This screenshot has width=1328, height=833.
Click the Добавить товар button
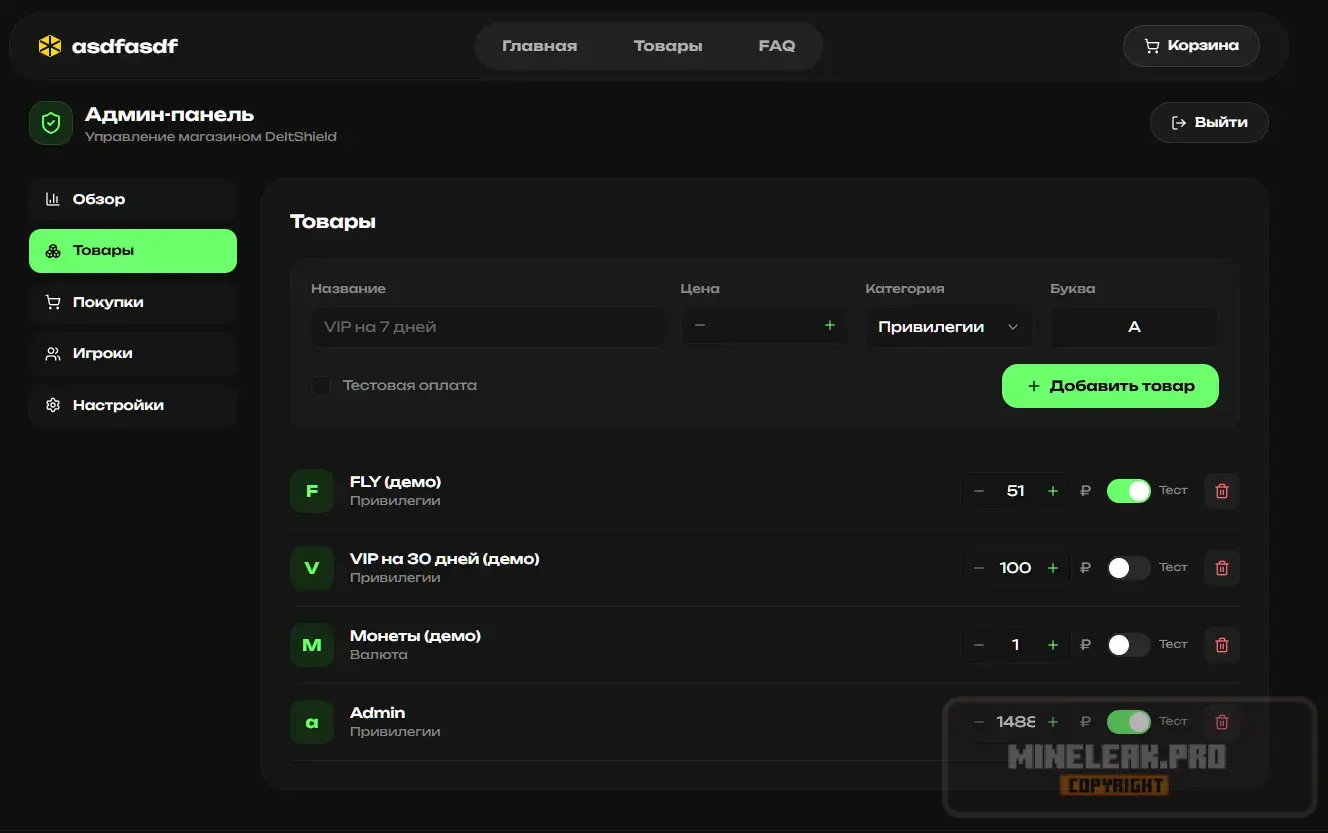tap(1110, 386)
